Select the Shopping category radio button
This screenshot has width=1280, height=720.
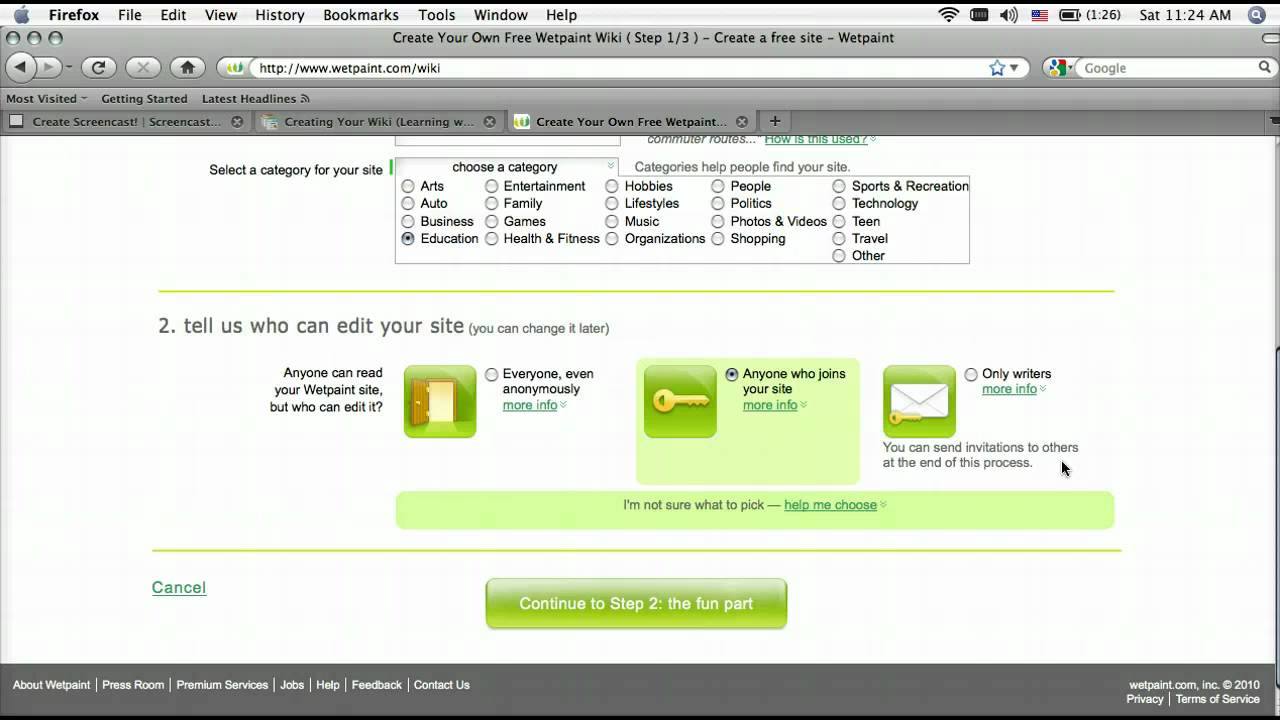pyautogui.click(x=718, y=239)
